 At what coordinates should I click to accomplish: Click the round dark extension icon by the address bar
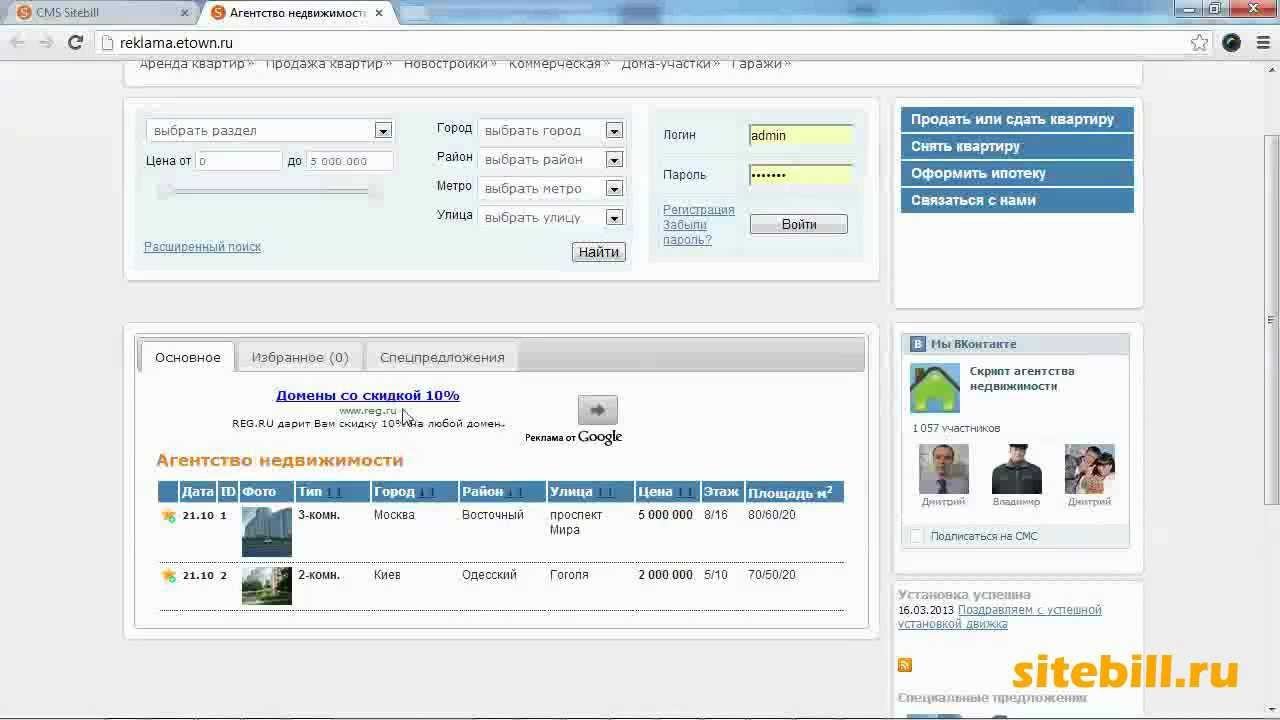pos(1232,42)
